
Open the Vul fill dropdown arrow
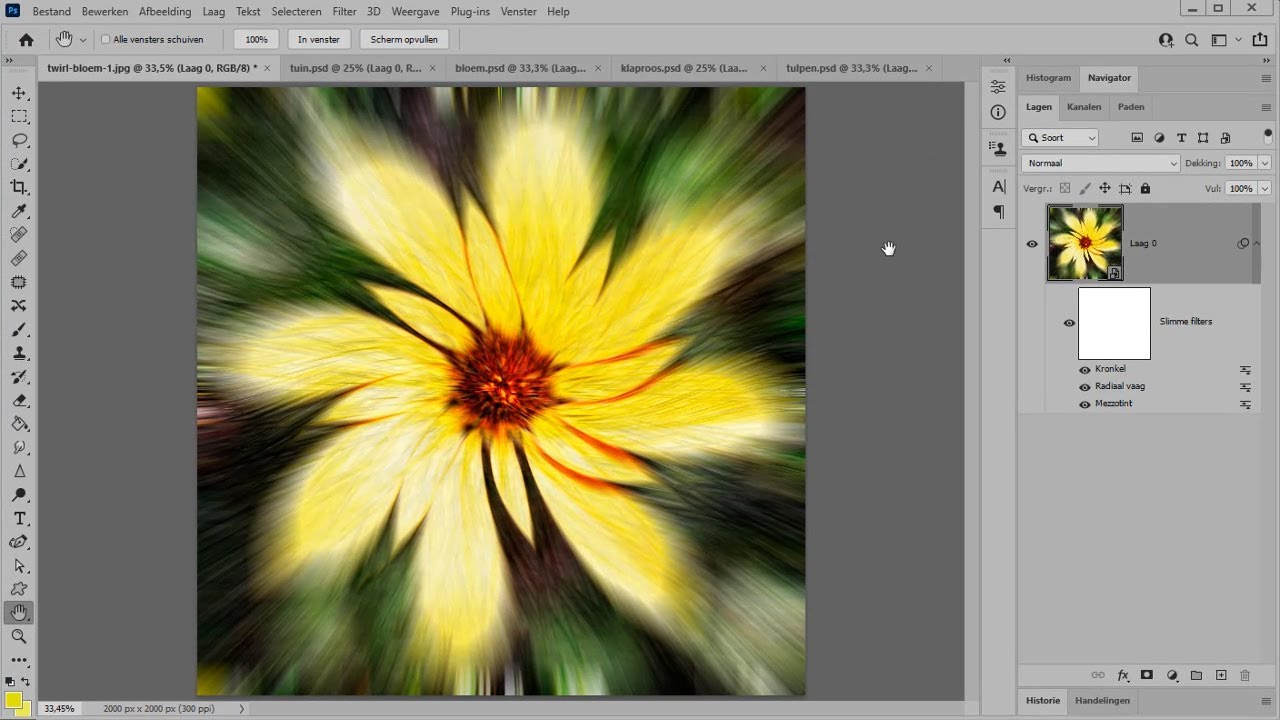pyautogui.click(x=1265, y=188)
